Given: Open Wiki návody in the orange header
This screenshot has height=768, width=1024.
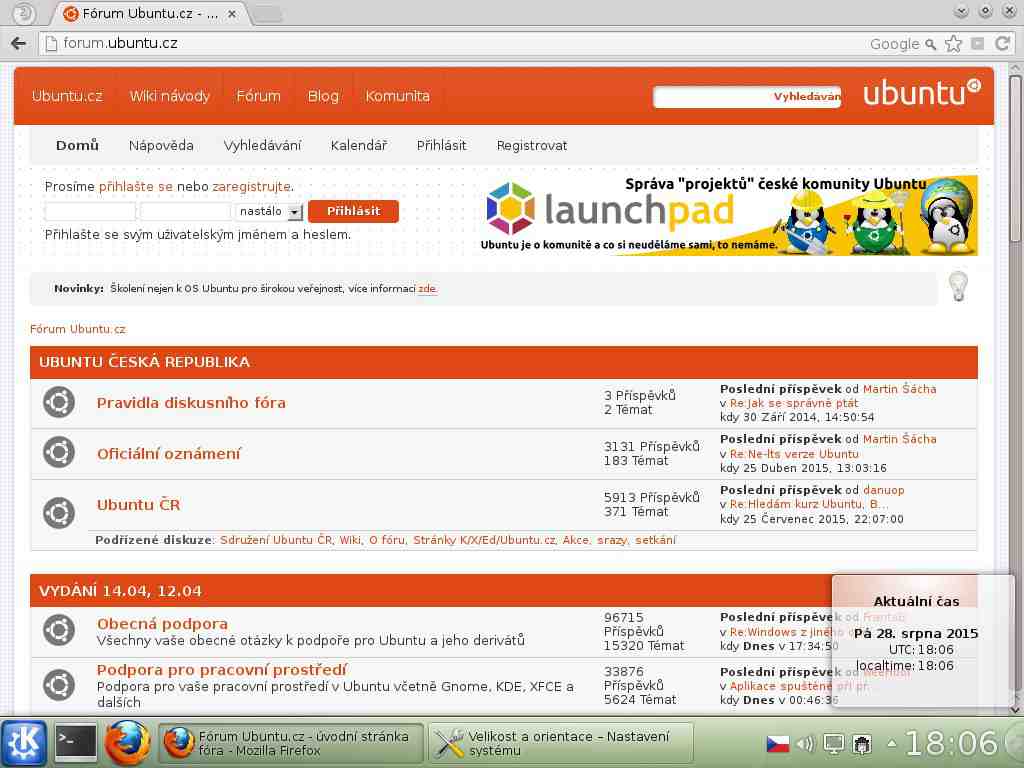Looking at the screenshot, I should [169, 97].
